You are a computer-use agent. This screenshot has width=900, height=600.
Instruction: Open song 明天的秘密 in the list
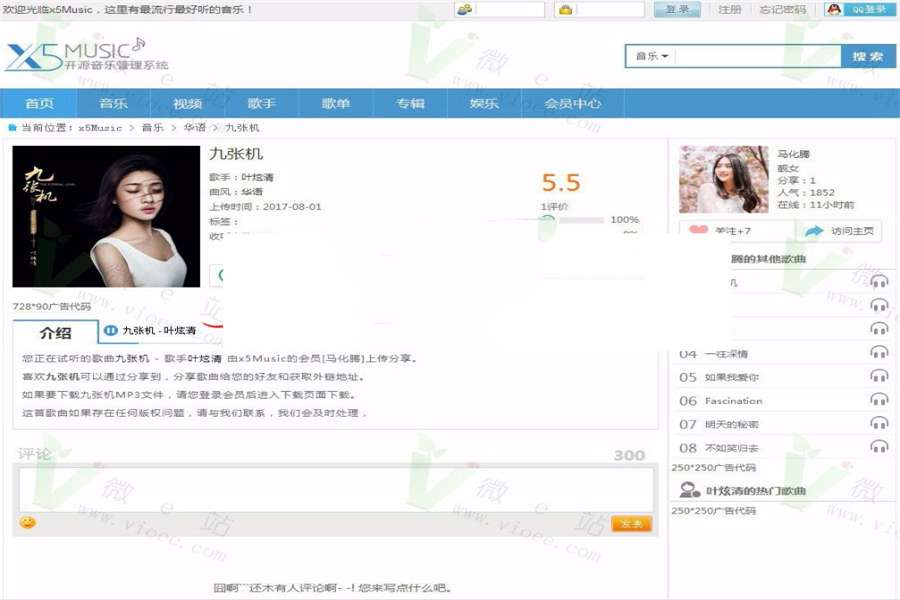point(732,424)
